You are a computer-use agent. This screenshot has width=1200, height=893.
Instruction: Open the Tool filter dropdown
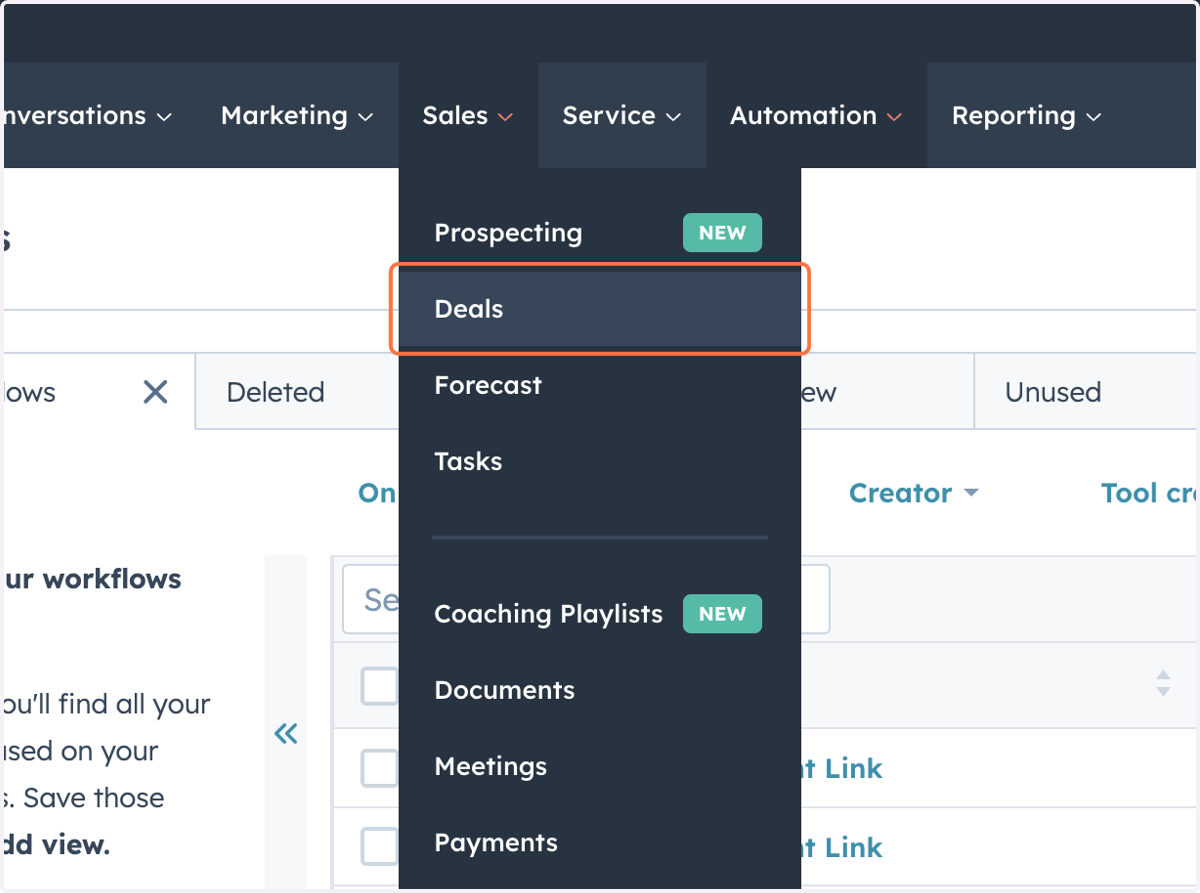pyautogui.click(x=1149, y=493)
